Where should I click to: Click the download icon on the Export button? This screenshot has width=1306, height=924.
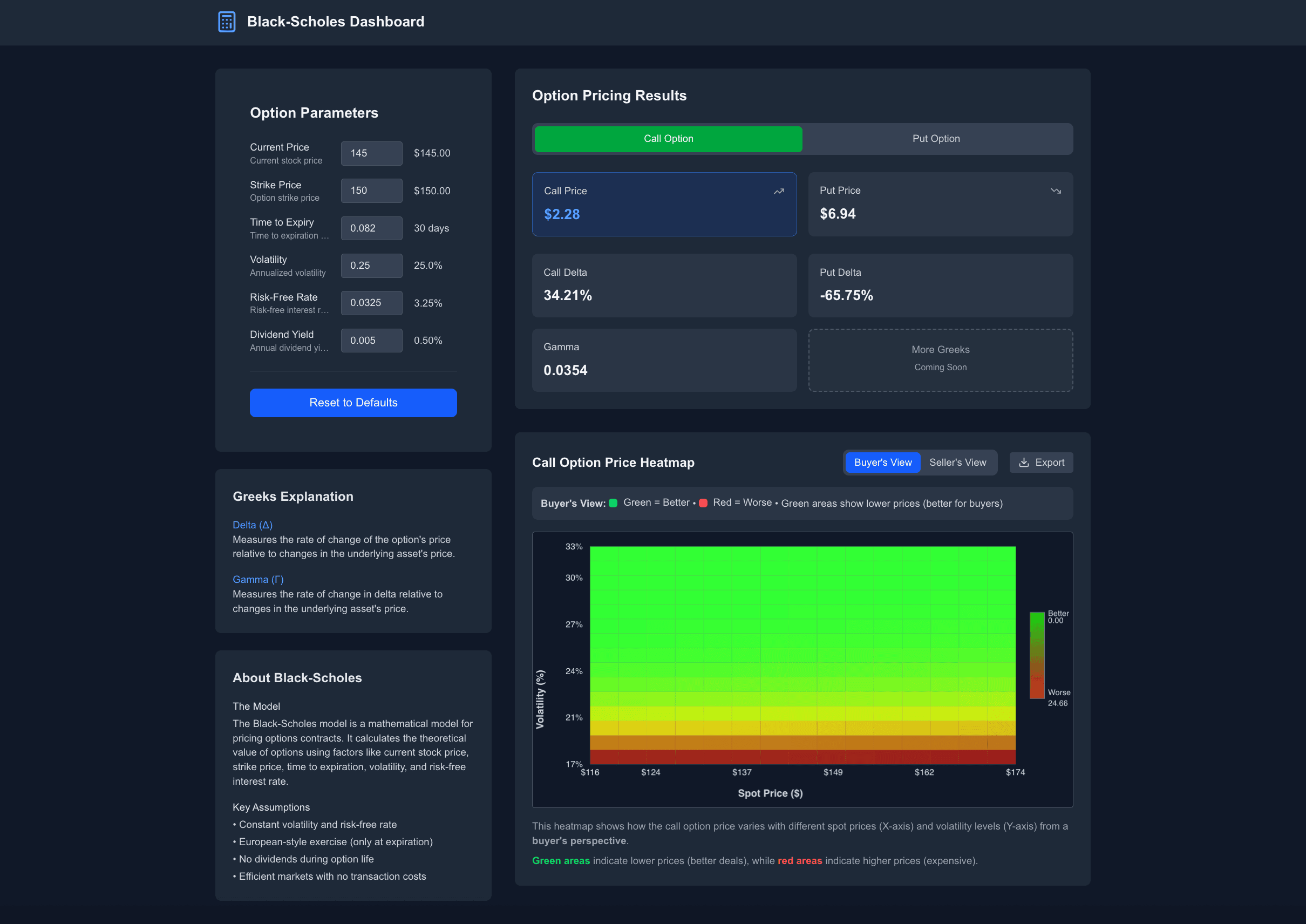pos(1024,462)
